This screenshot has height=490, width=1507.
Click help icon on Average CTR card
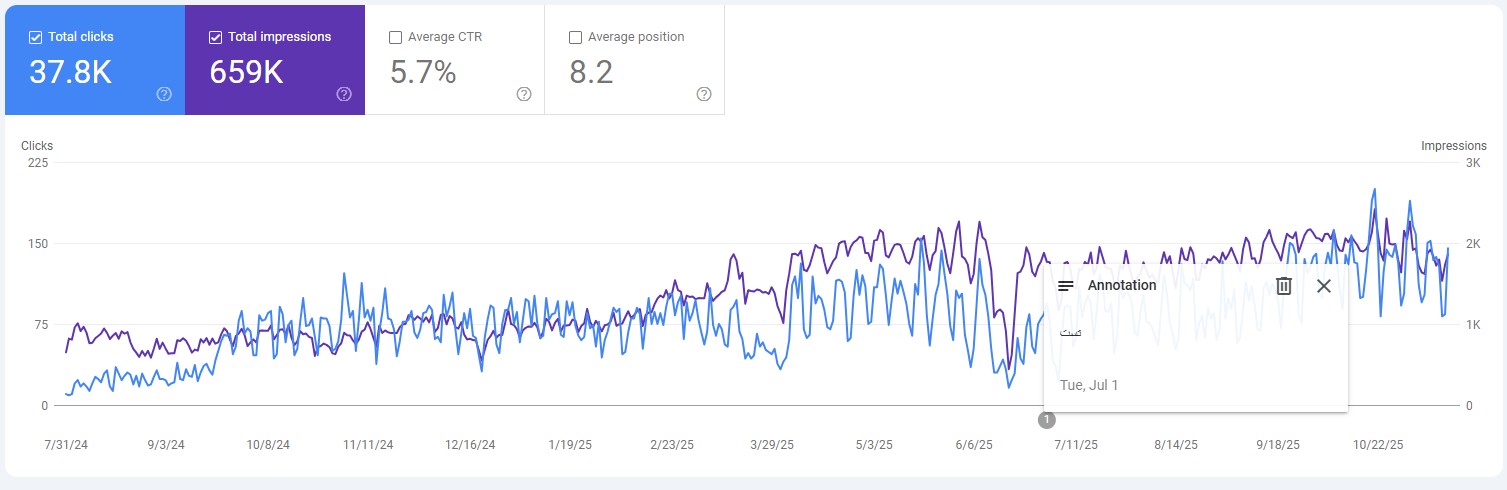(x=524, y=94)
